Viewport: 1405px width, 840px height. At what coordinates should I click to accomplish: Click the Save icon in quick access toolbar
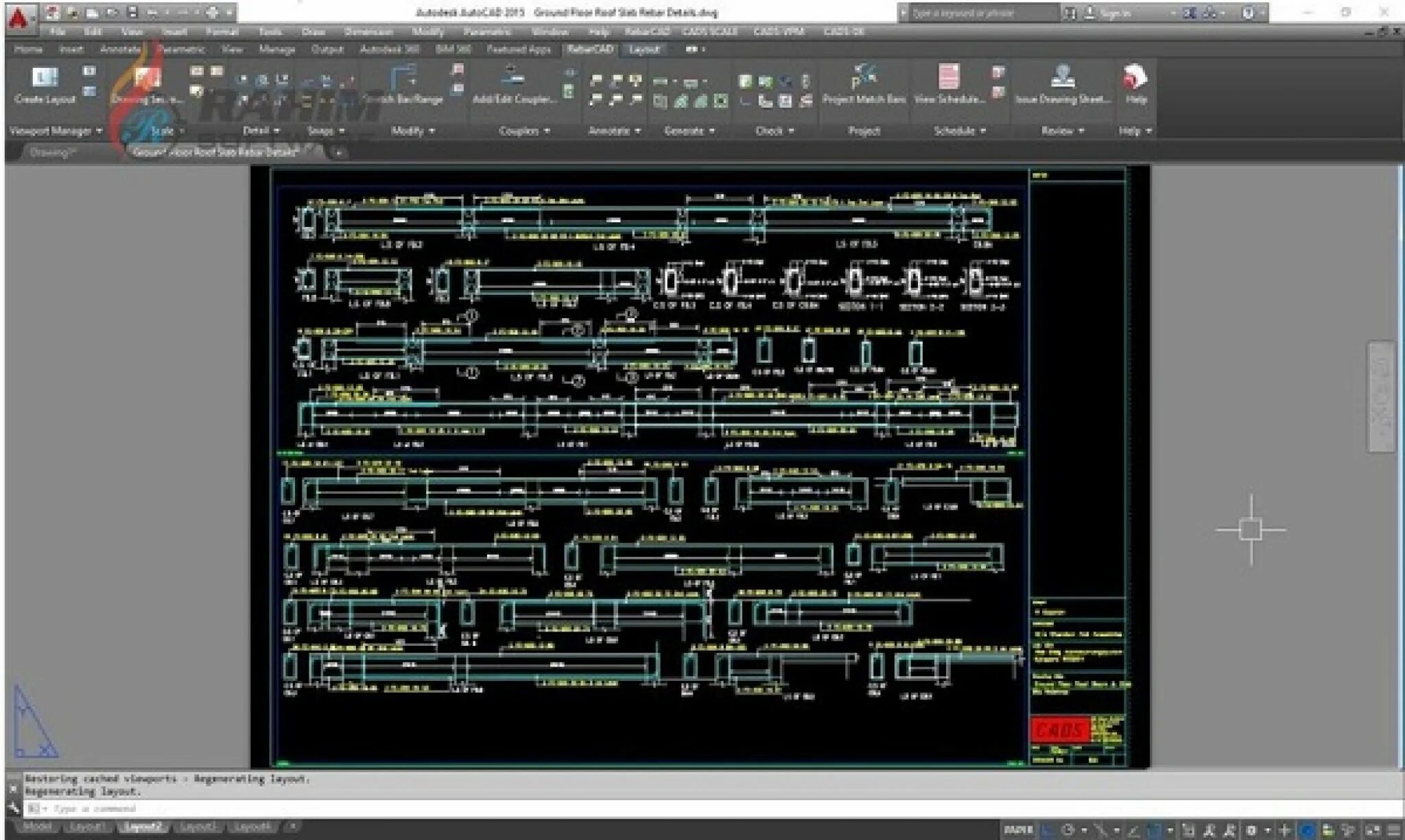pyautogui.click(x=132, y=12)
